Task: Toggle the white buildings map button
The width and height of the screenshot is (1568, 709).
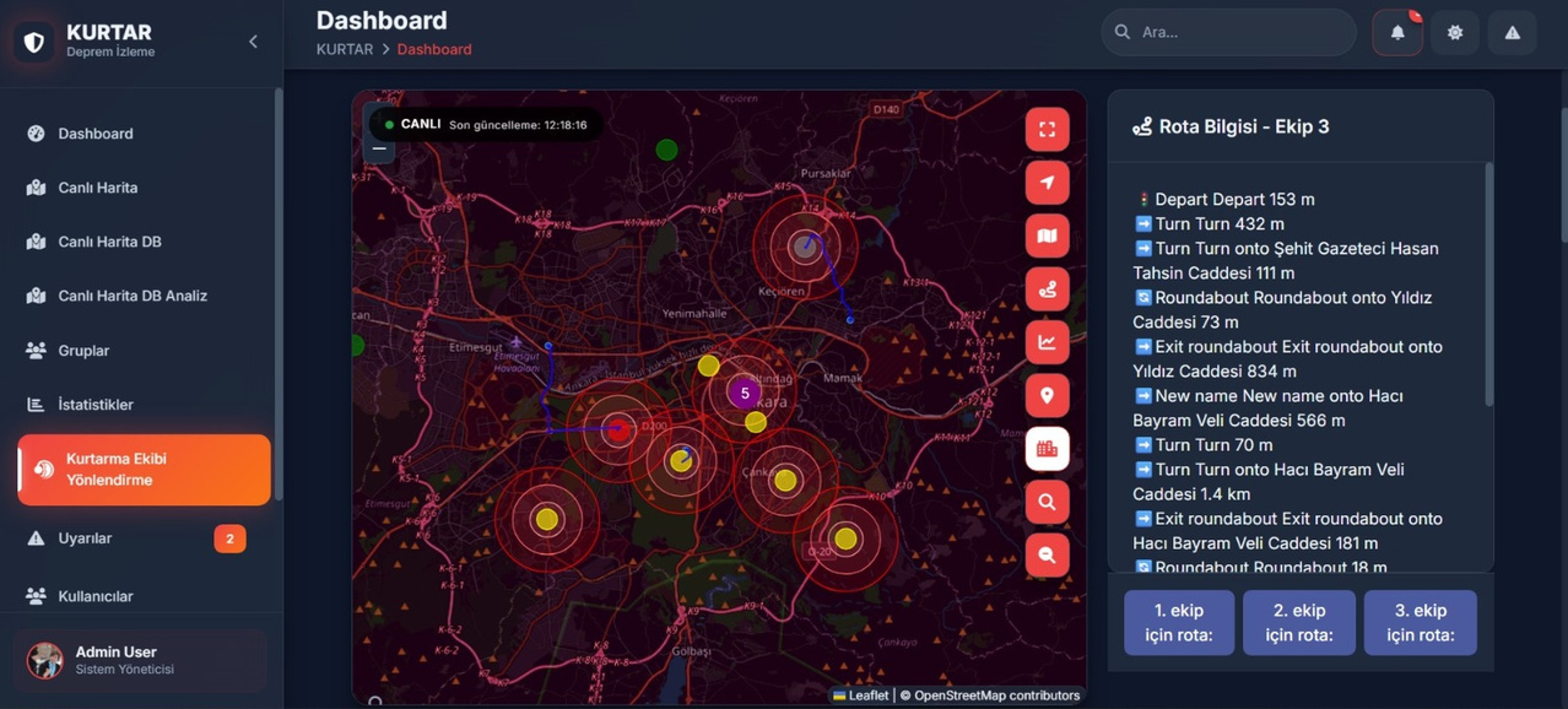Action: (x=1046, y=449)
